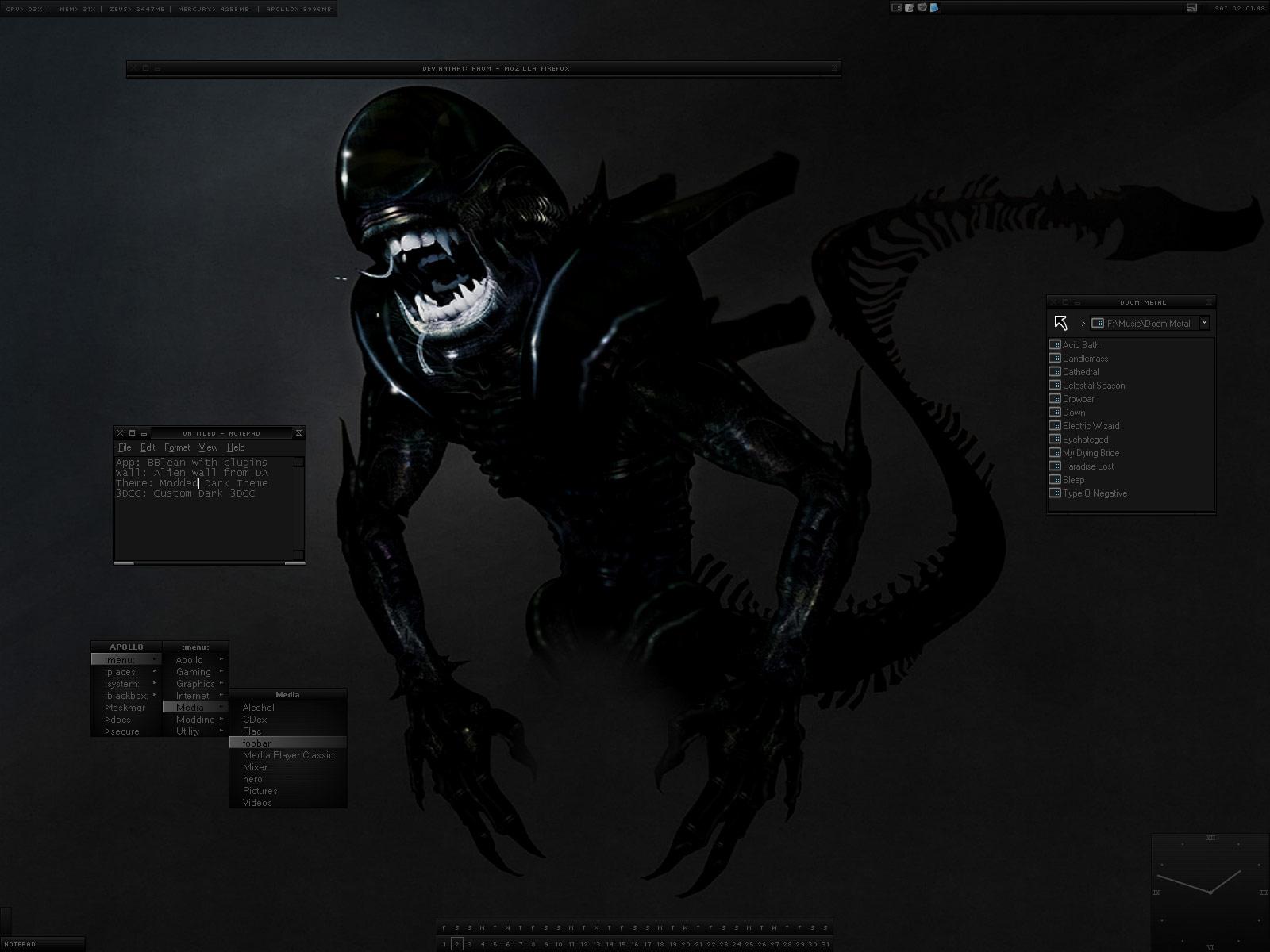The height and width of the screenshot is (952, 1270).
Task: Launch Alcohol from the Media menu
Action: click(288, 707)
